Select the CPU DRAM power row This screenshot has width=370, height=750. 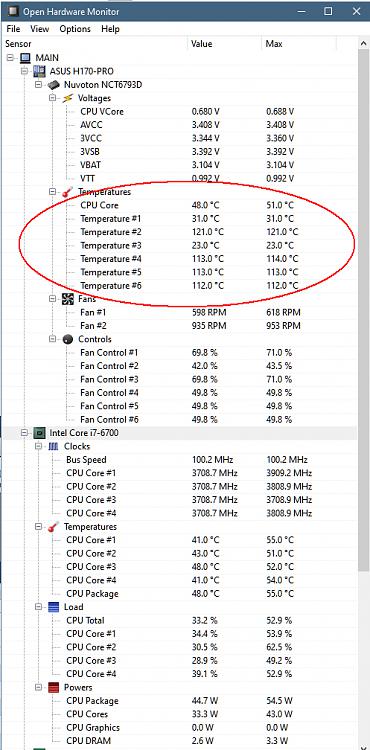click(x=179, y=741)
